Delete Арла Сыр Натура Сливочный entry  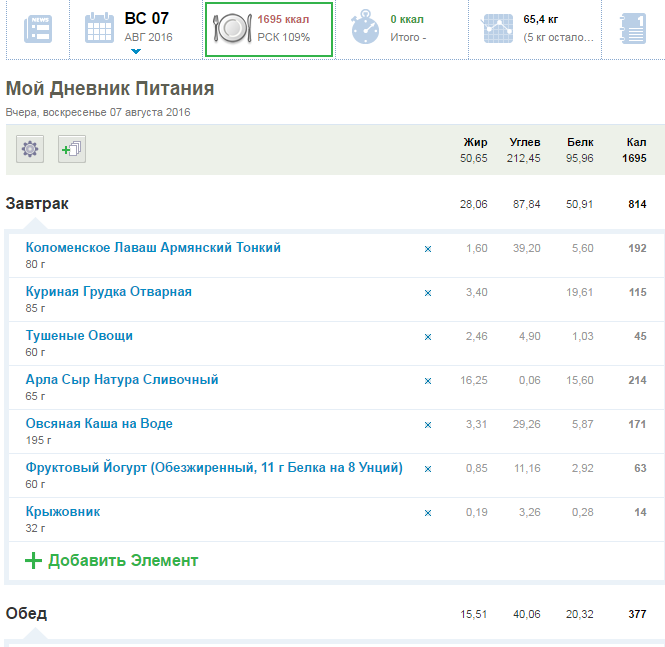[428, 381]
